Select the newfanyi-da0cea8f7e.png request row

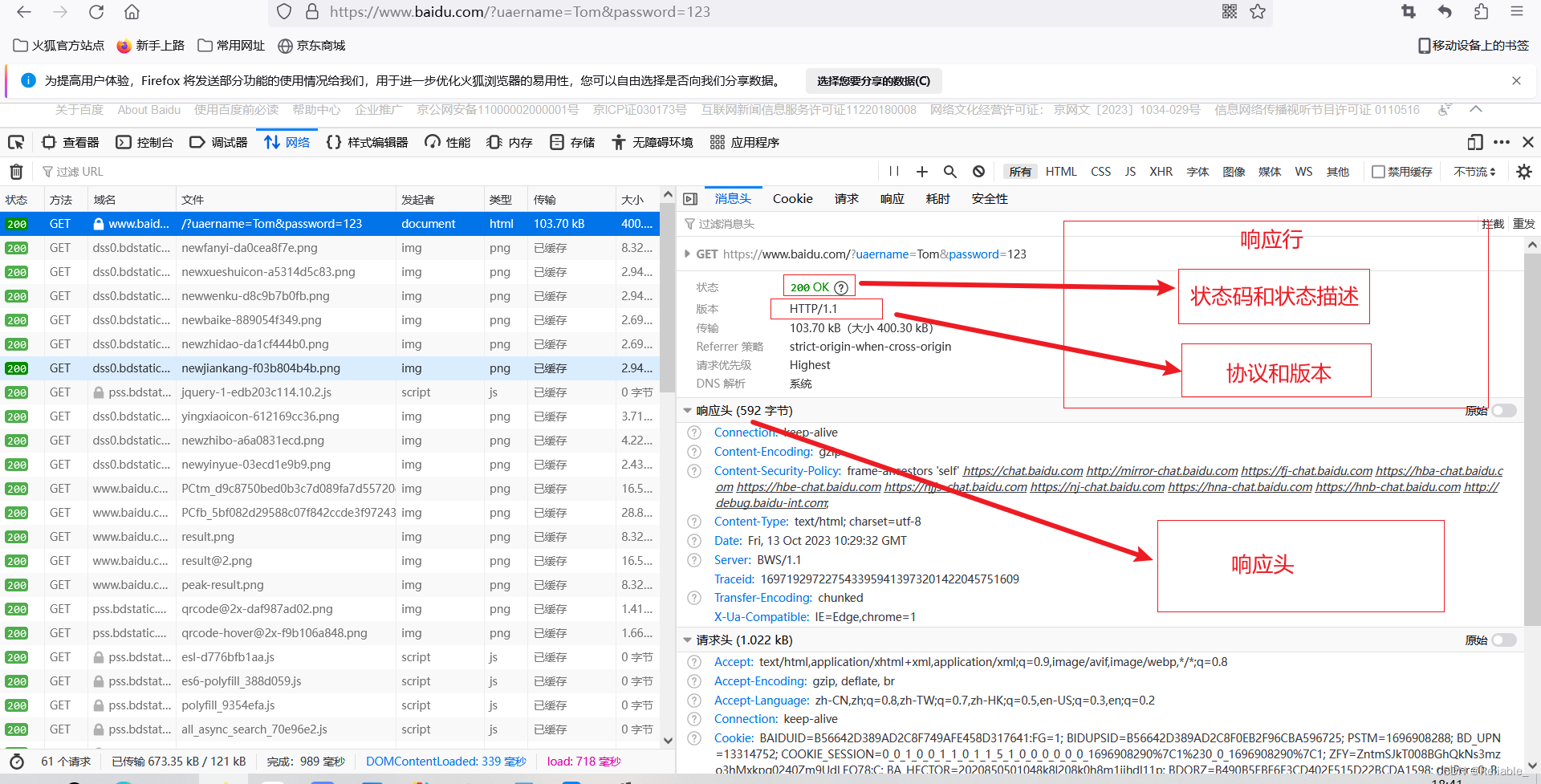(330, 248)
